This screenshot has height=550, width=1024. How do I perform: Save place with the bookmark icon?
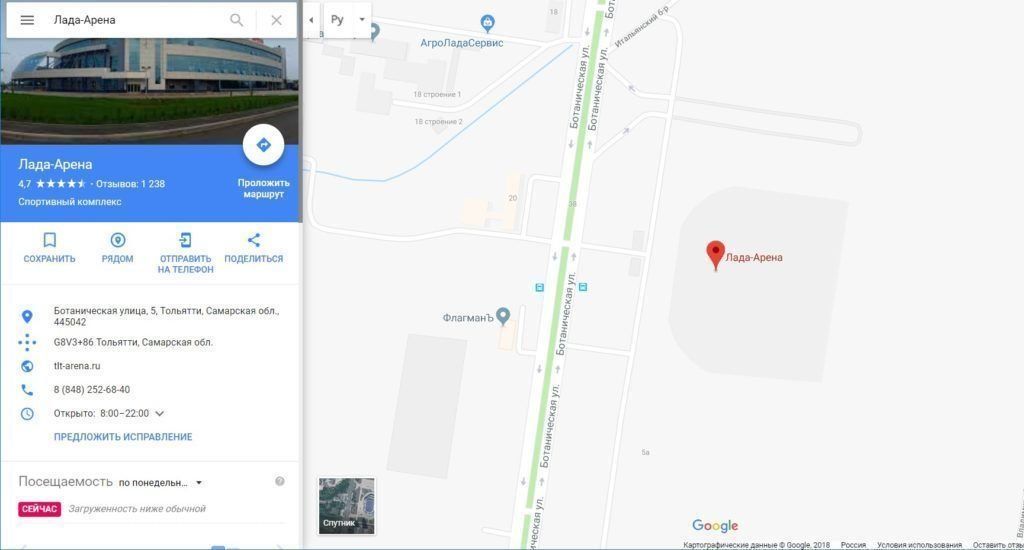pyautogui.click(x=50, y=240)
